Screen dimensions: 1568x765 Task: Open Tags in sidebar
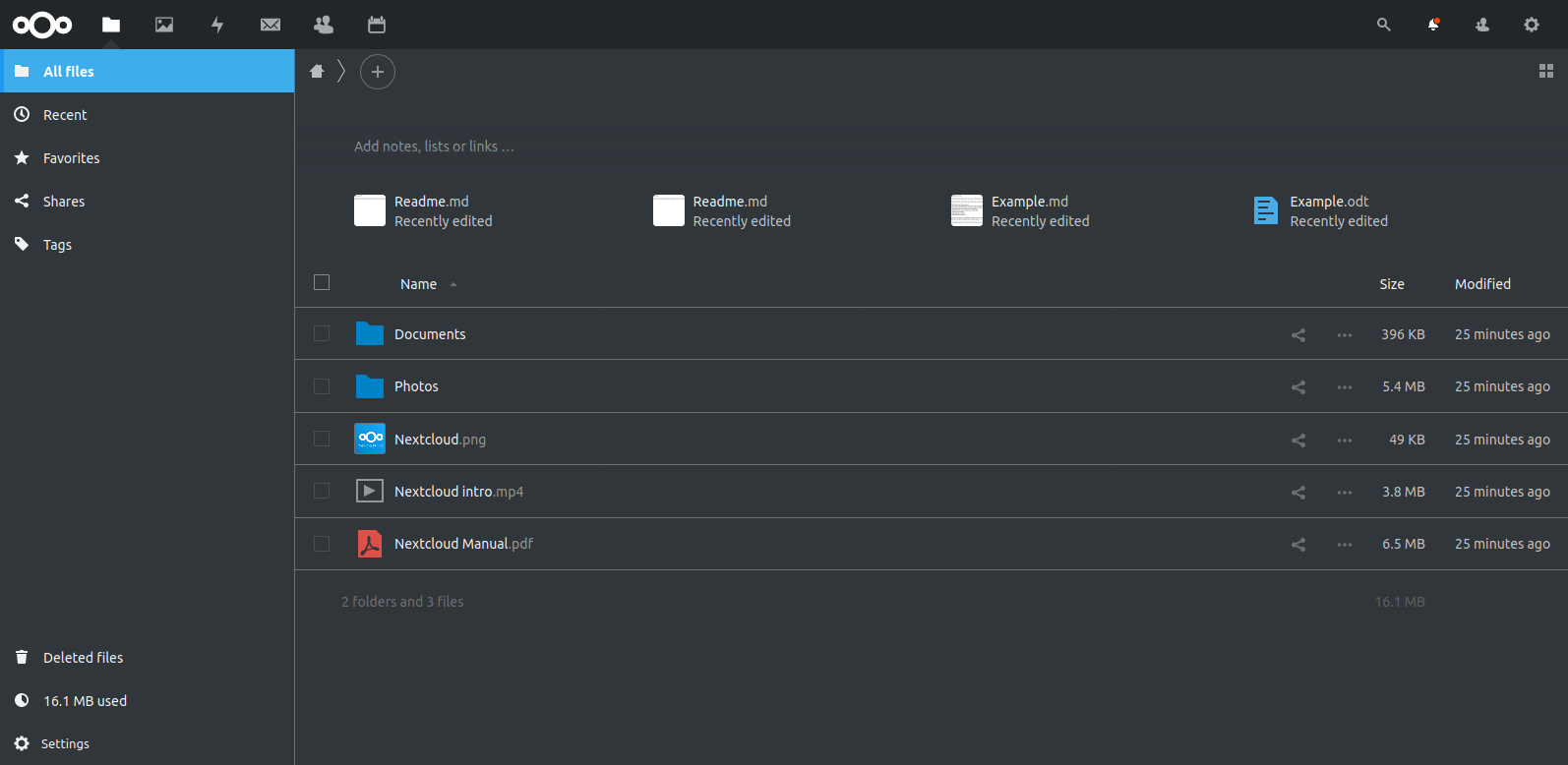[x=148, y=244]
